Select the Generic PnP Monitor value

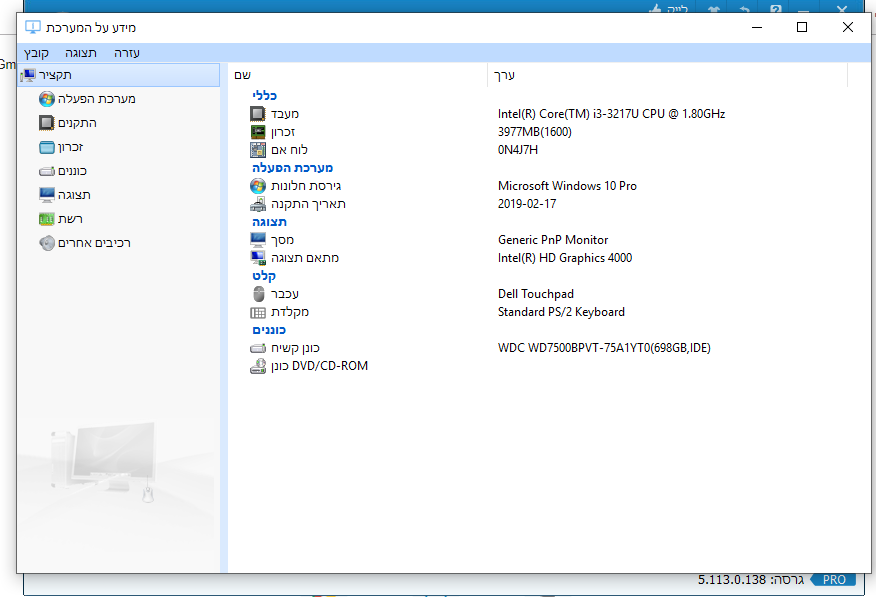(x=553, y=240)
